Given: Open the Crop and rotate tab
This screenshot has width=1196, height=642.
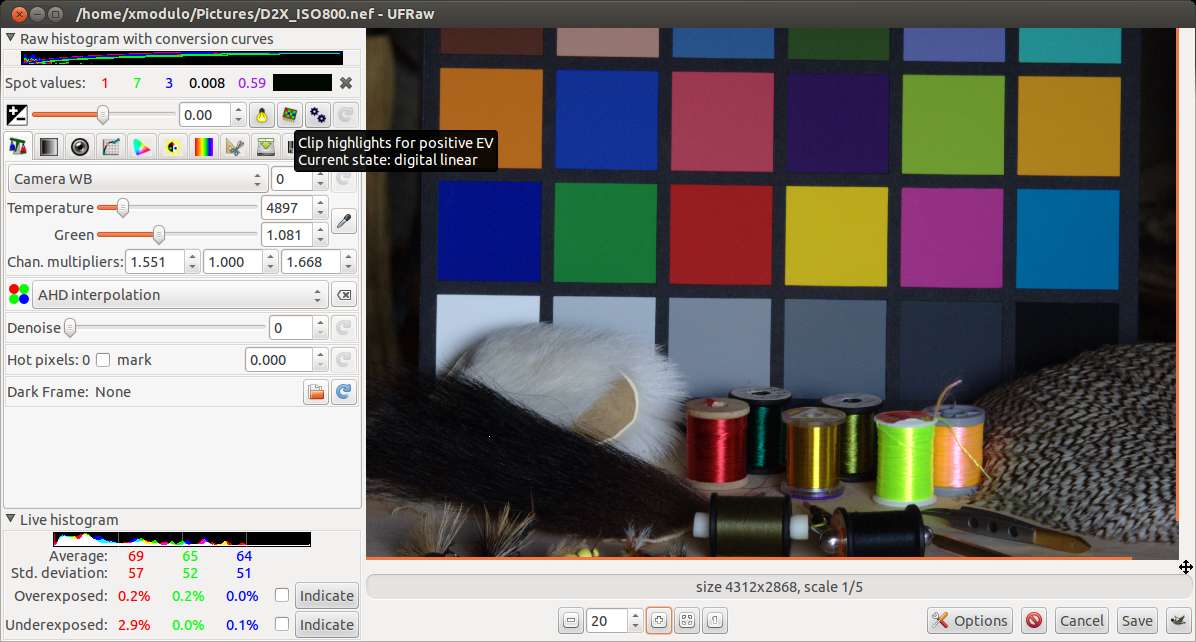Looking at the screenshot, I should [x=235, y=146].
